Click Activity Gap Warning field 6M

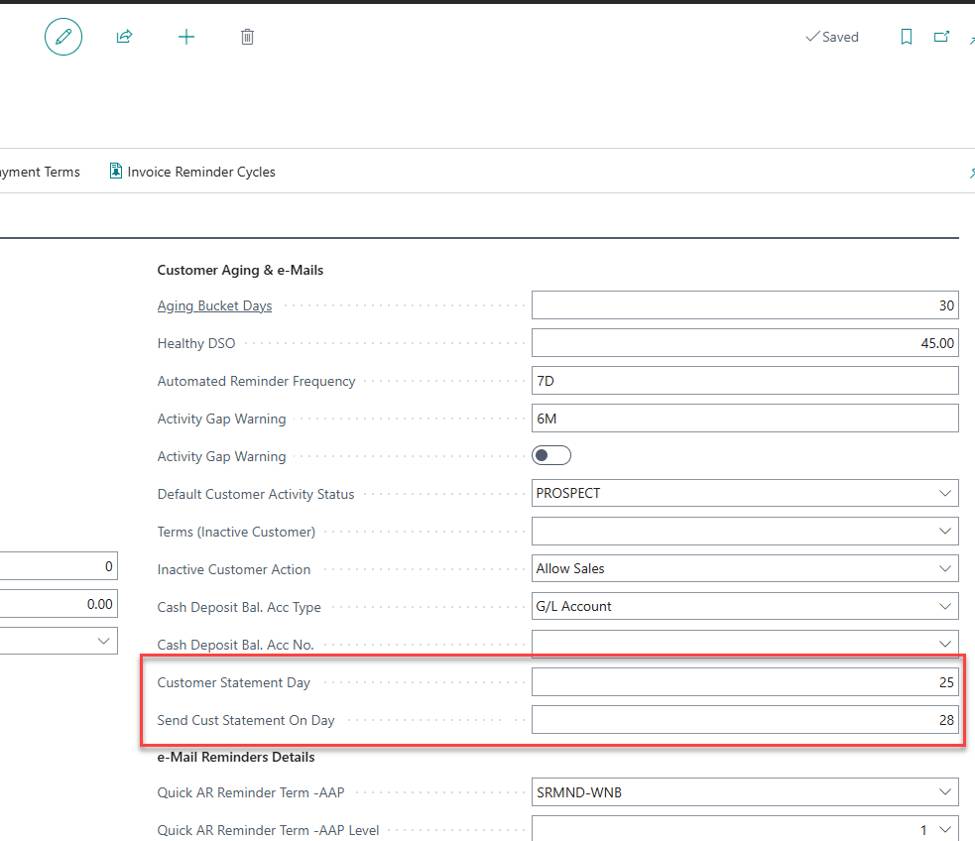pyautogui.click(x=745, y=418)
